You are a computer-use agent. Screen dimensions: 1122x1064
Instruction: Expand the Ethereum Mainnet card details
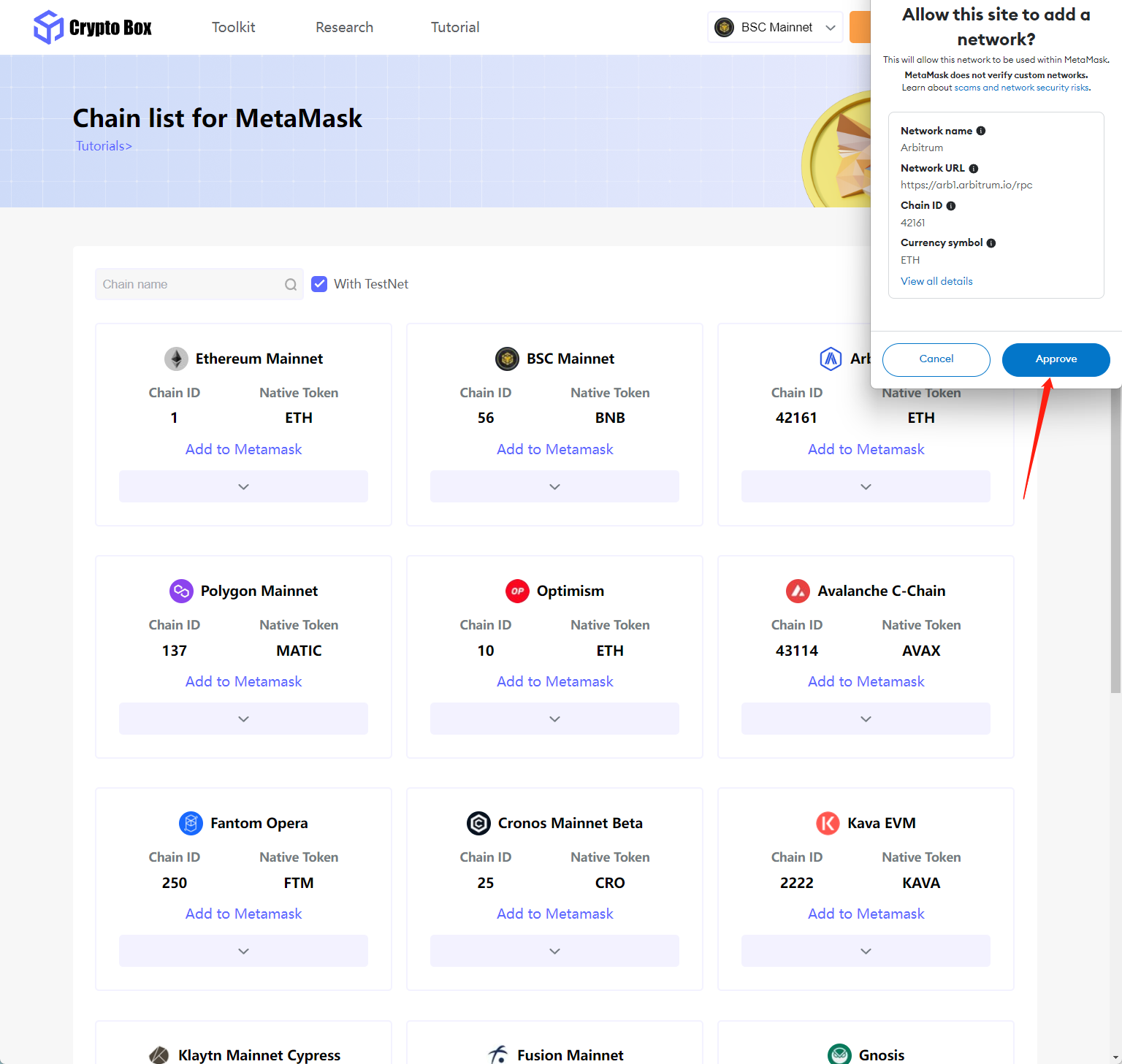[x=243, y=486]
